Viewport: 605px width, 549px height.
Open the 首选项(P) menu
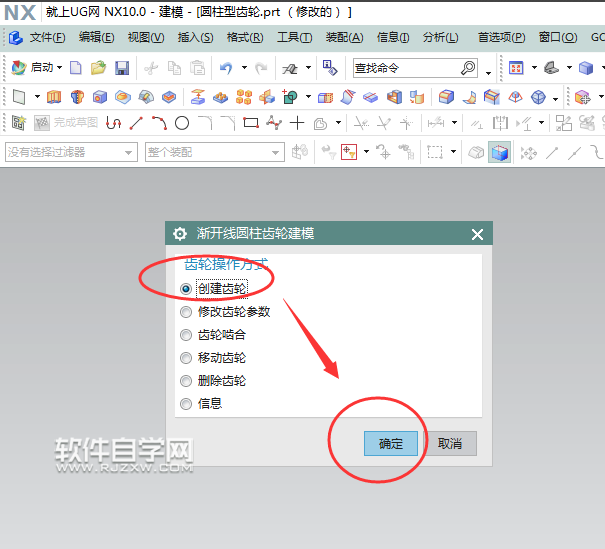(502, 37)
